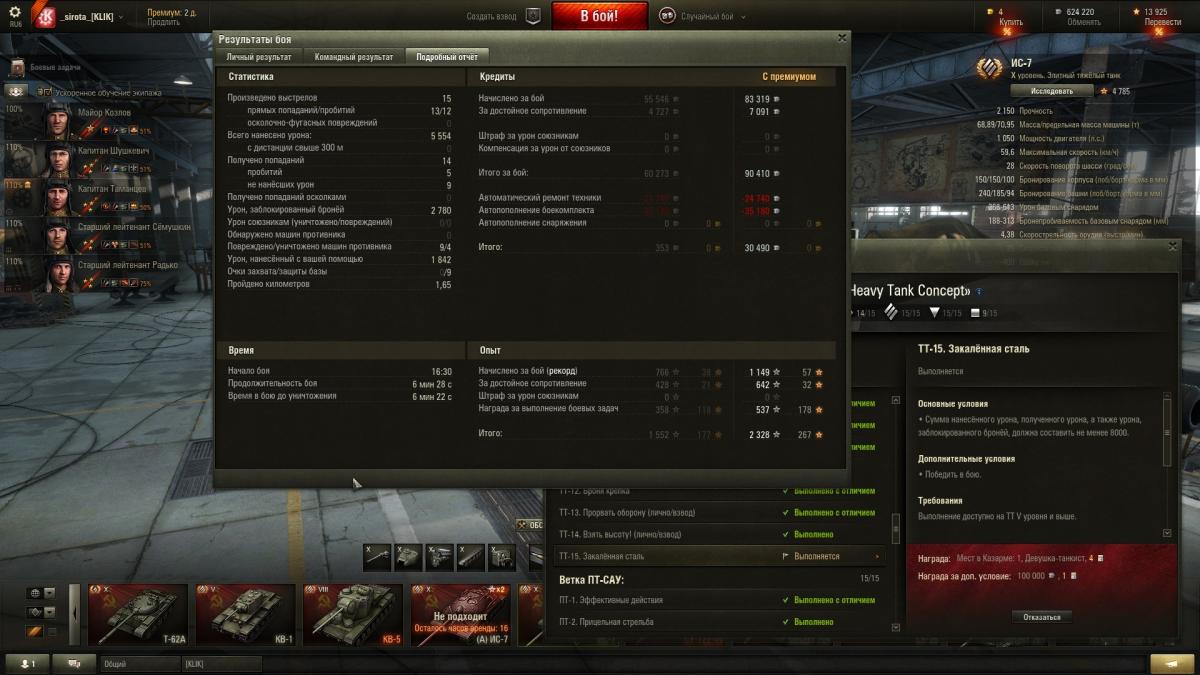This screenshot has height=675, width=1200.
Task: Select the КВ-1 tank in carousel
Action: (245, 614)
